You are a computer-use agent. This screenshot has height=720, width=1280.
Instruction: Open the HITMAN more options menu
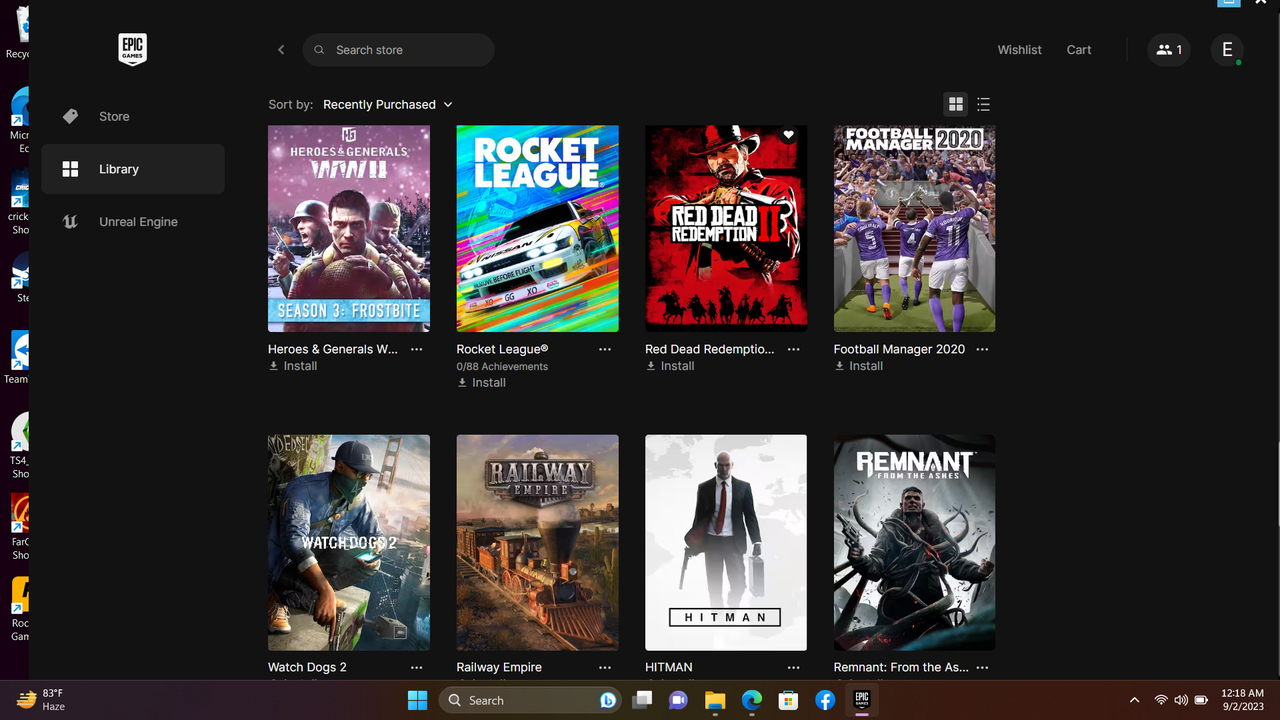(x=793, y=666)
